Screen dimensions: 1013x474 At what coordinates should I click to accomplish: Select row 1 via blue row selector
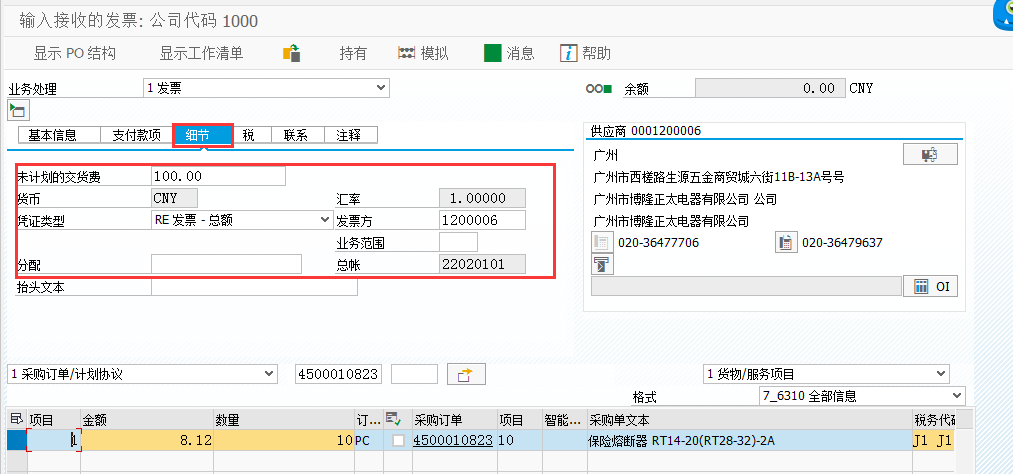click(16, 440)
